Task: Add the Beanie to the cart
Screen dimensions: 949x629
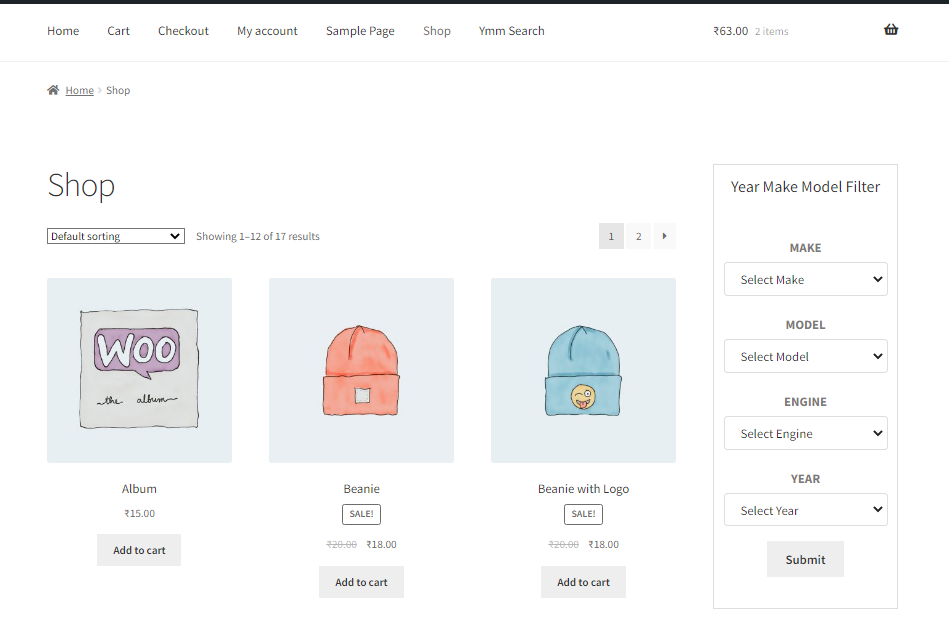Action: point(361,581)
